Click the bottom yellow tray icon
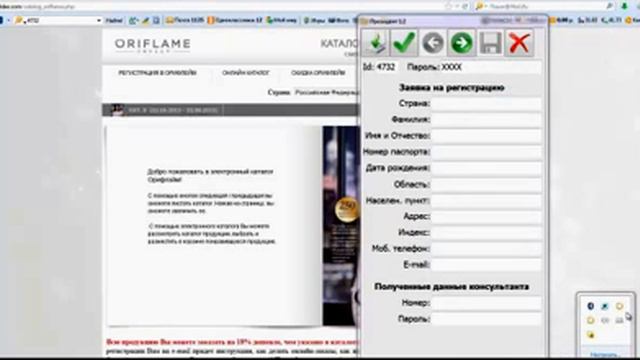The width and height of the screenshot is (640, 360). point(591,335)
